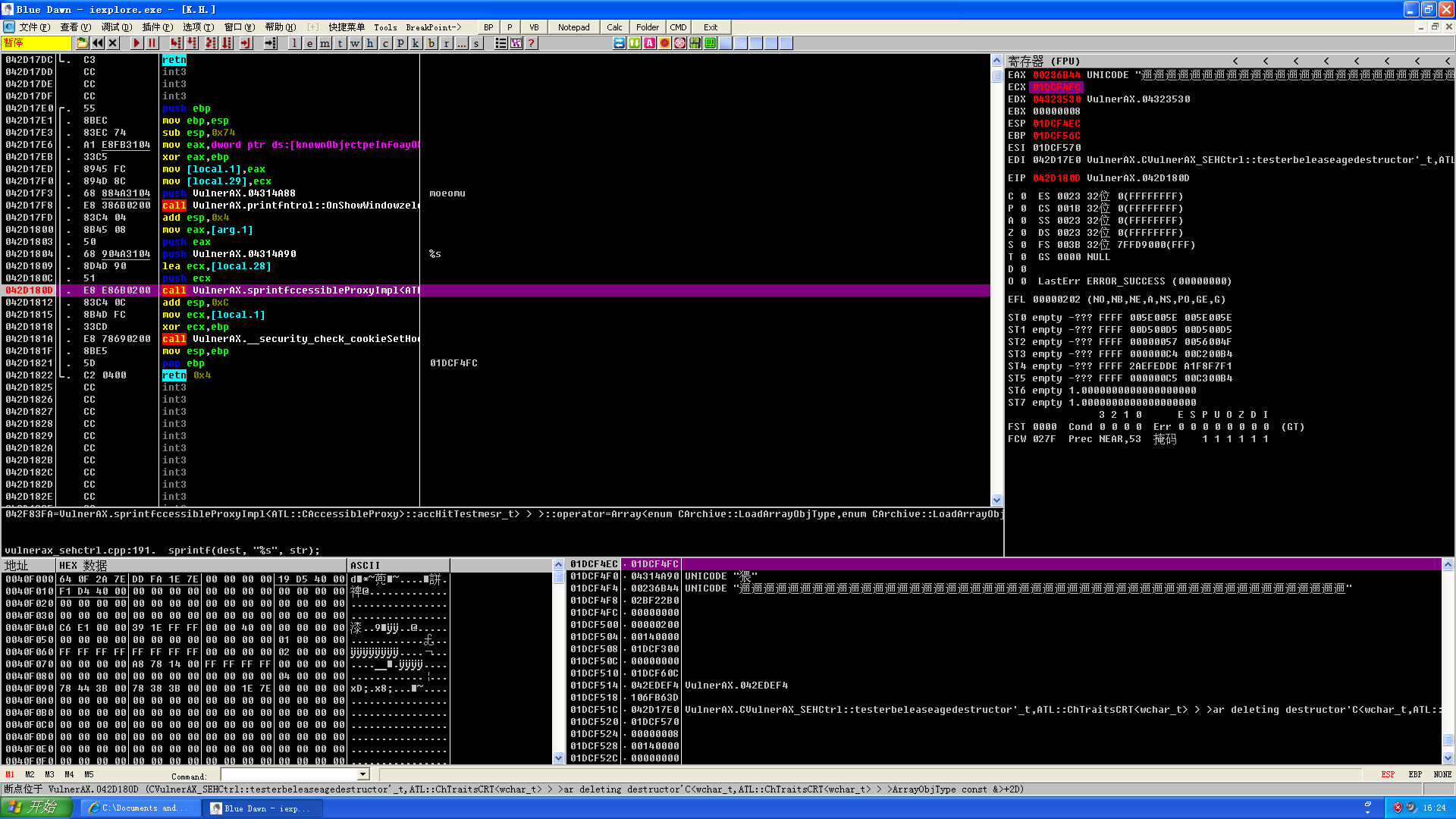Toggle the ESP stack reference mode
Screen dimensions: 1456x819
point(1388,774)
